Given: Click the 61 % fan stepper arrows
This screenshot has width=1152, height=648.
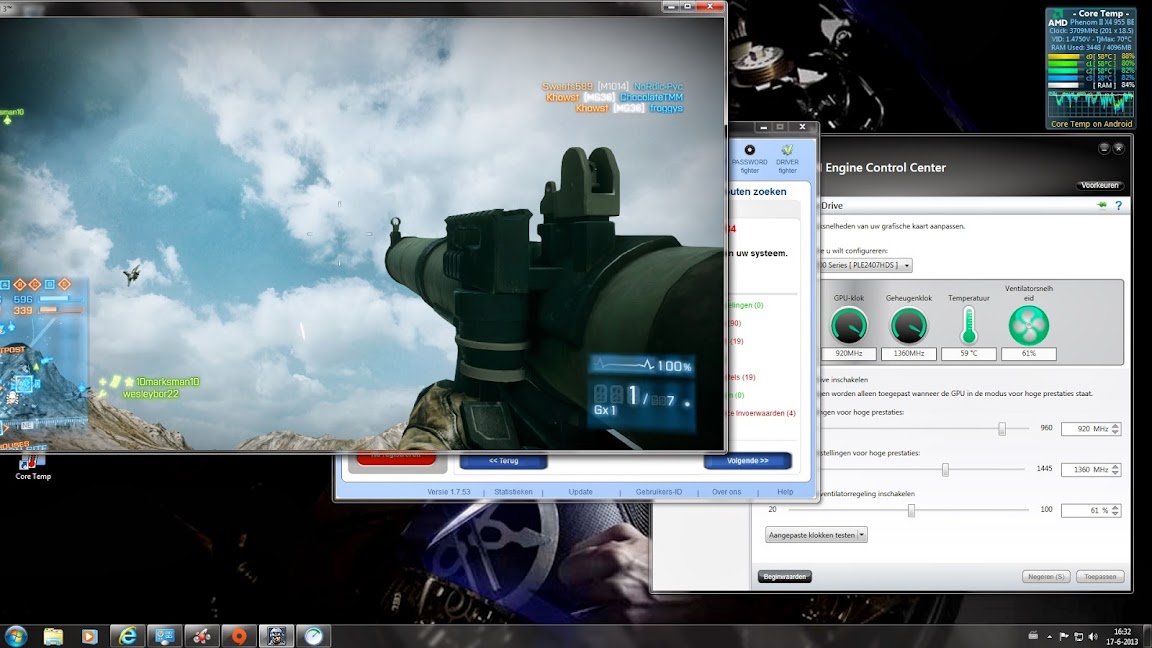Looking at the screenshot, I should click(1115, 510).
